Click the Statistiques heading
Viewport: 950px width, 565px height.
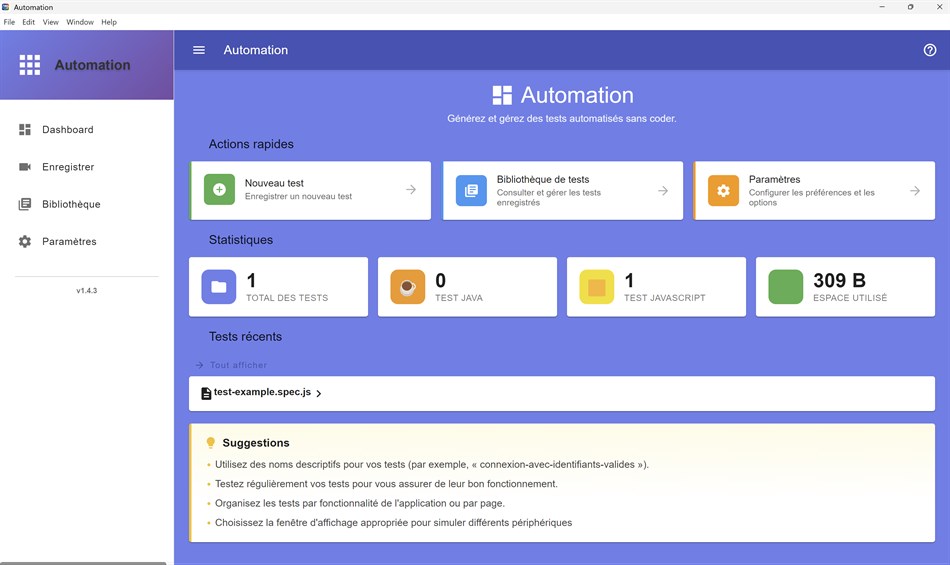click(241, 240)
